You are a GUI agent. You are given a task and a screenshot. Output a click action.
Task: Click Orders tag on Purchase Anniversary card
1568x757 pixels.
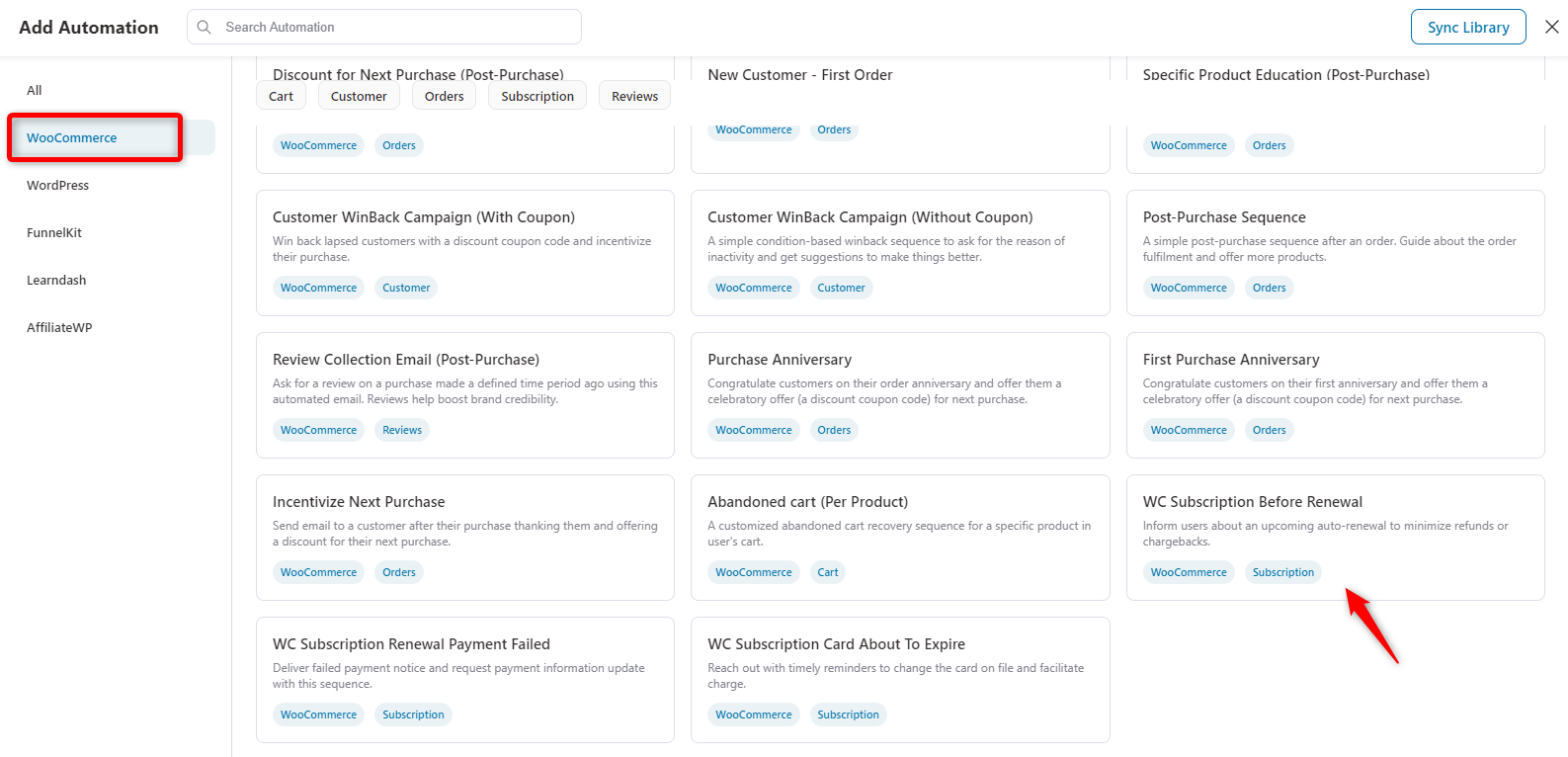[x=834, y=430]
